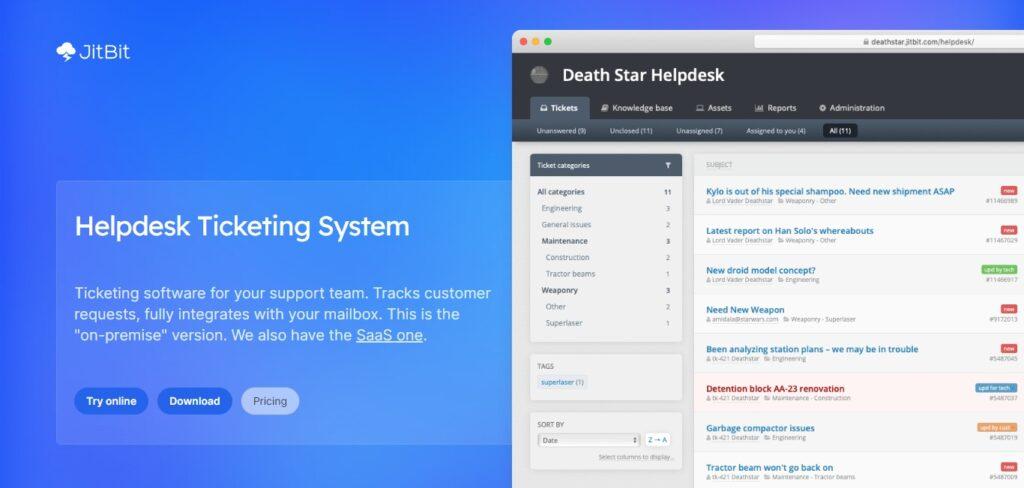
Task: Click the SUBJECT column header
Action: [x=719, y=165]
